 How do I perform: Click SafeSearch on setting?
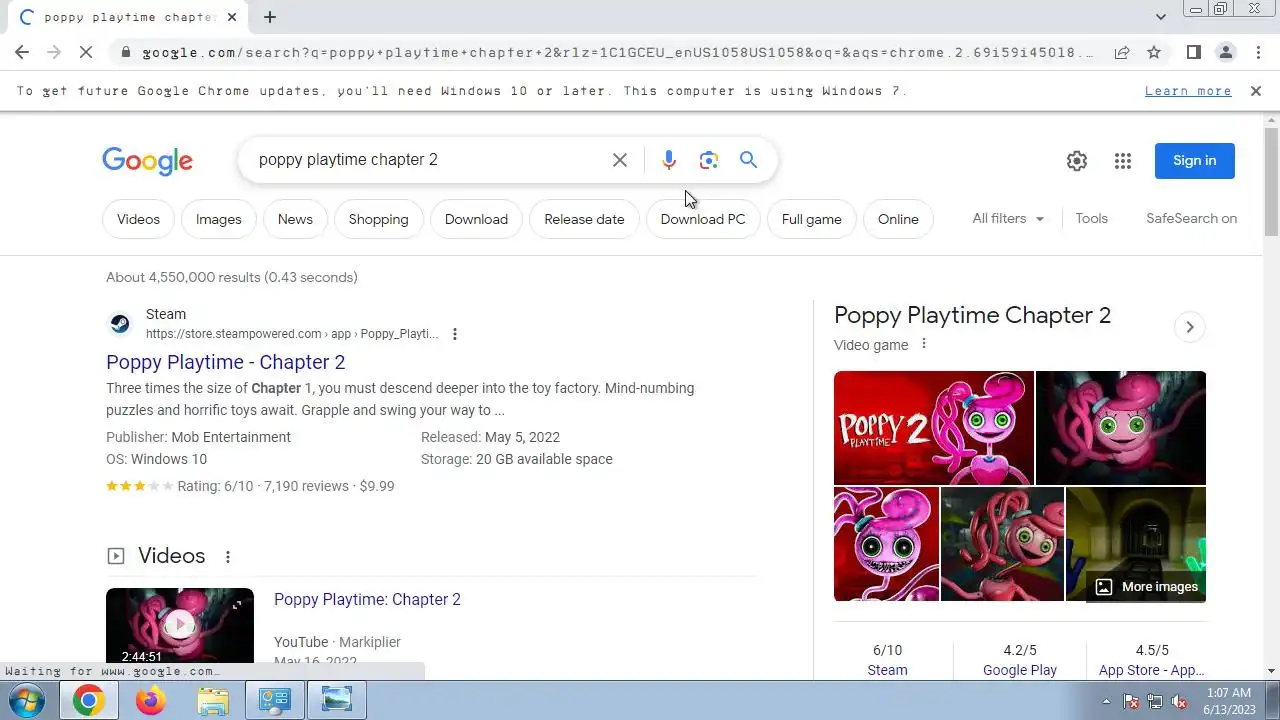point(1191,219)
